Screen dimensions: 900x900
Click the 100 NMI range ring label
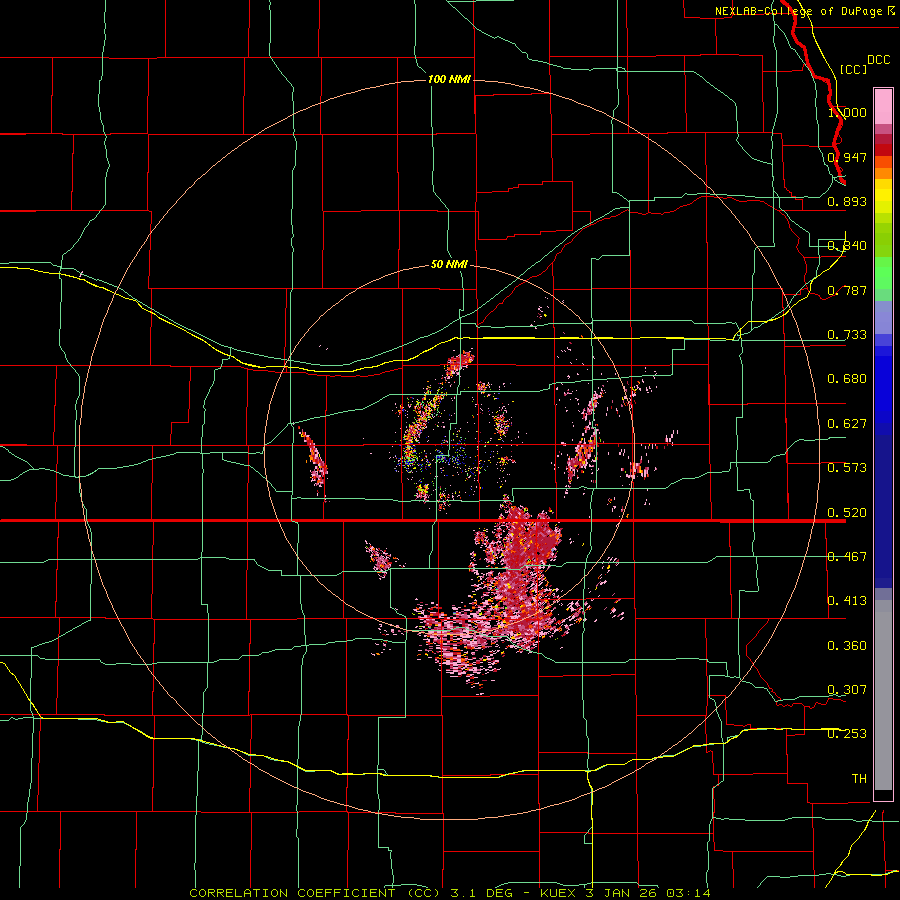449,79
